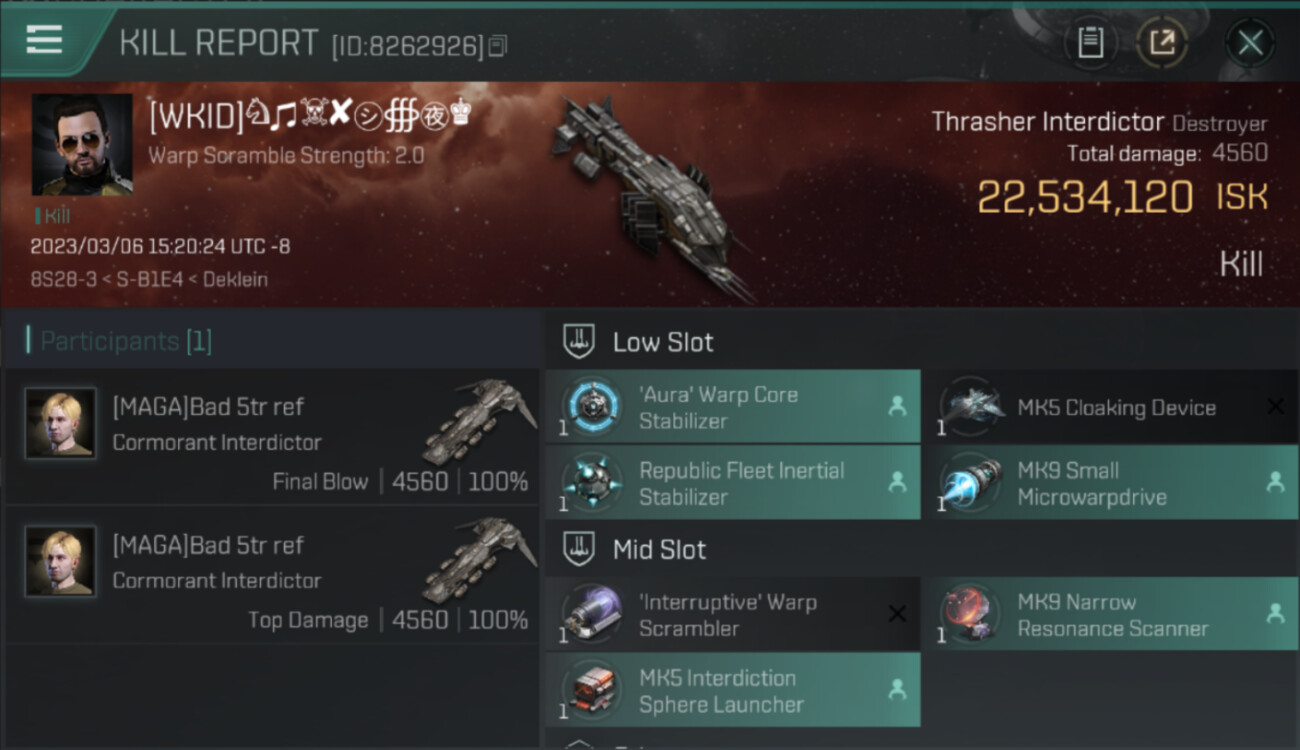Open the Participants [1] tab
Screen dimensions: 1300x750
119,341
